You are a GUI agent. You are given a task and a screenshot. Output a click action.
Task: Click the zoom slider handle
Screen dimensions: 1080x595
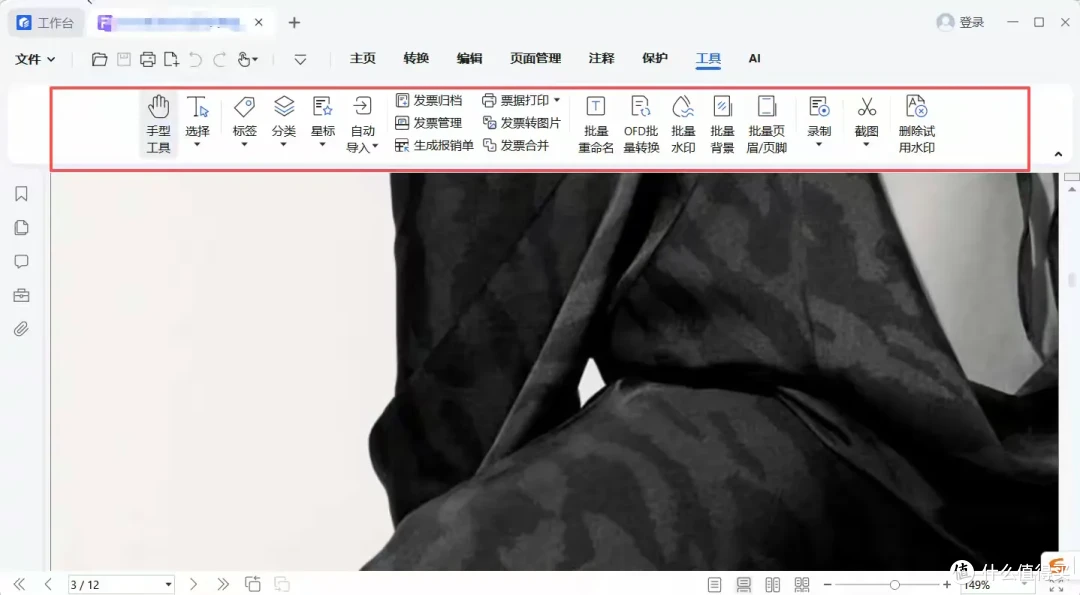(x=894, y=585)
